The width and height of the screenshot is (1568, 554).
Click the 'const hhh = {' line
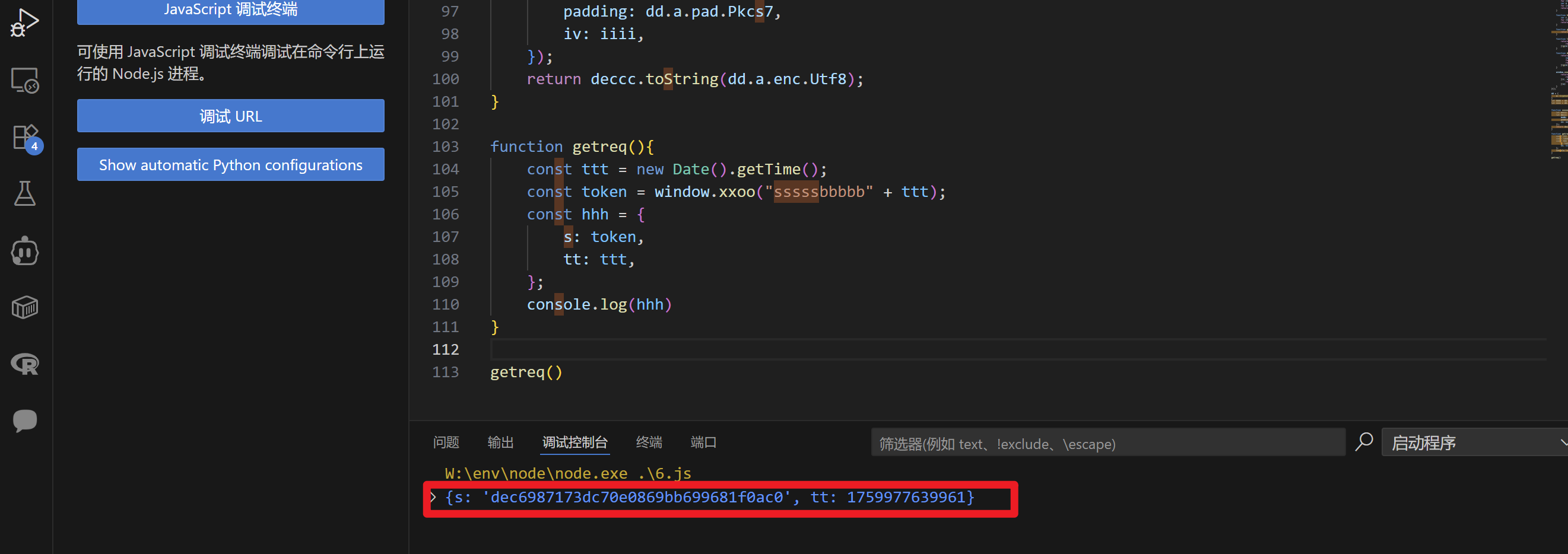[586, 214]
